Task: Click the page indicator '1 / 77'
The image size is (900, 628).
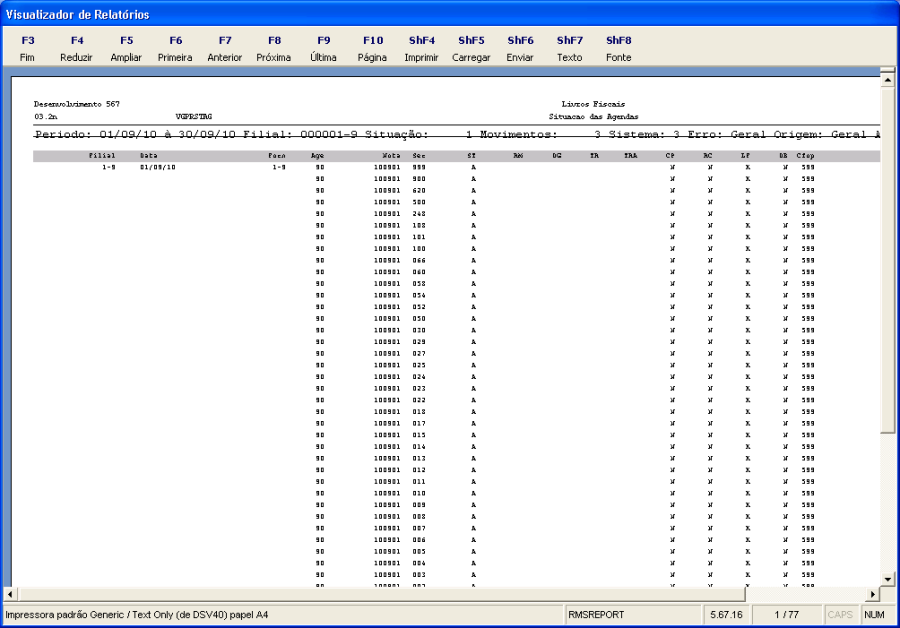Action: click(x=786, y=615)
